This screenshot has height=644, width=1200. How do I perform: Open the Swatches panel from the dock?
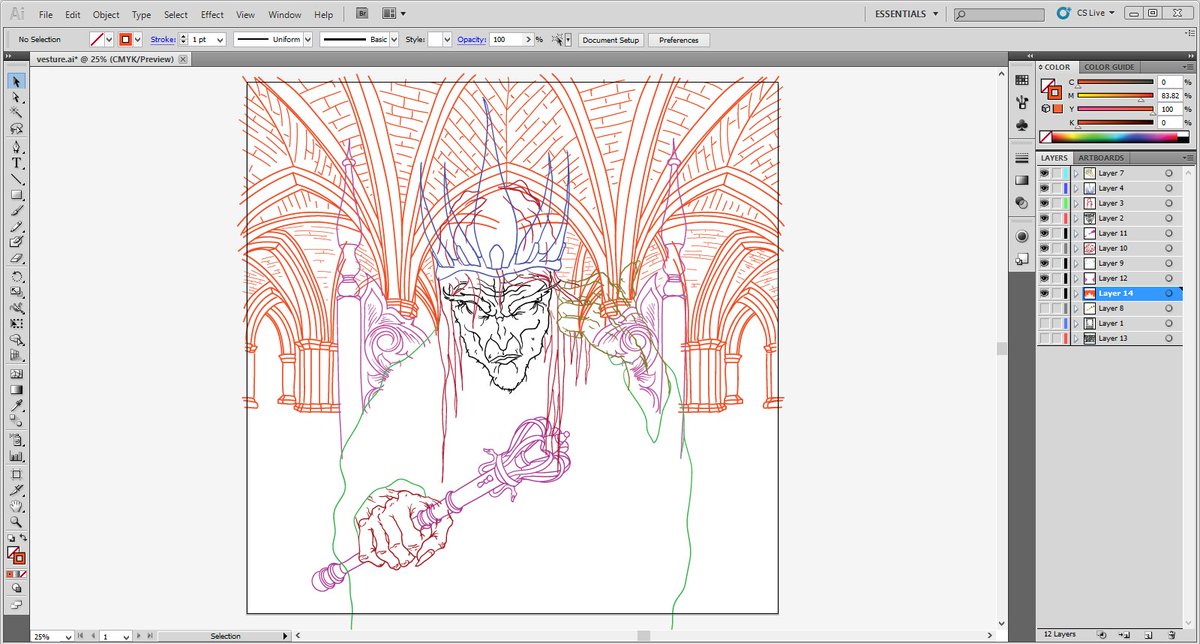1021,80
